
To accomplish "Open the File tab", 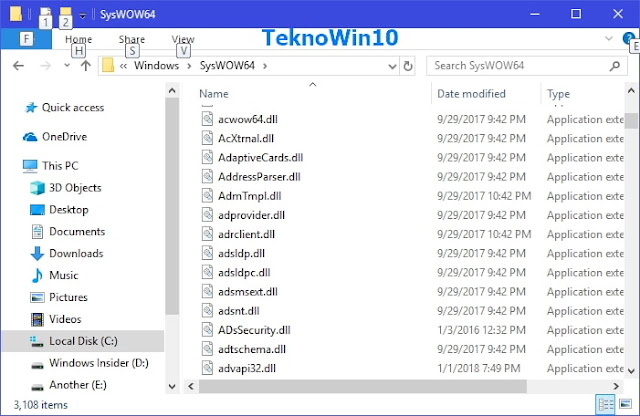I will point(26,39).
